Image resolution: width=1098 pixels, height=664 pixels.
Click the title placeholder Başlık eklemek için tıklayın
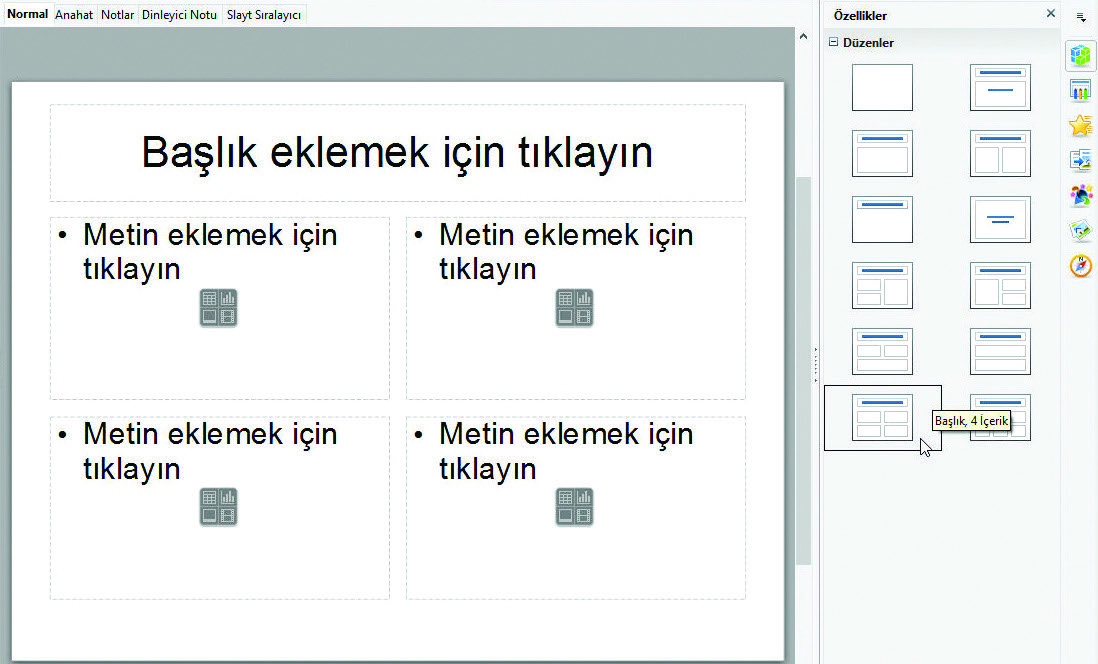[397, 152]
